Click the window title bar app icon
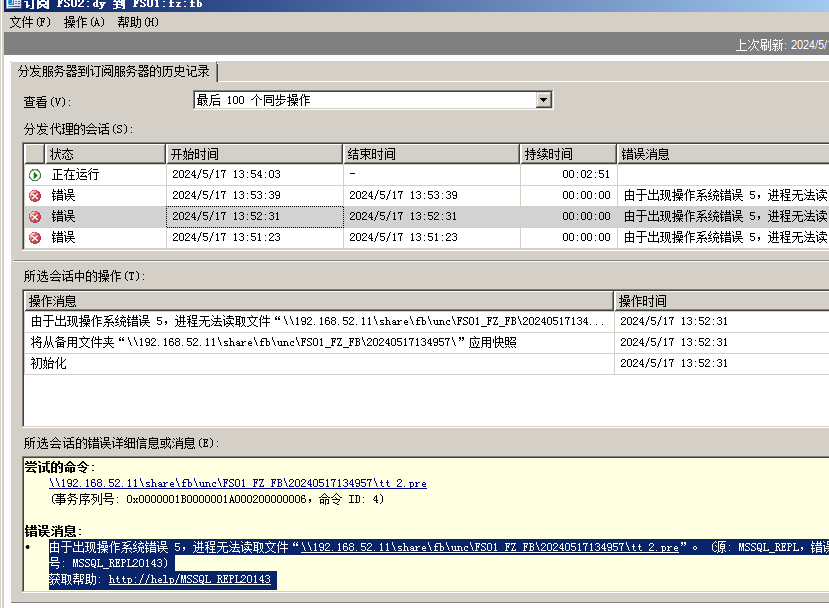The width and height of the screenshot is (829, 608). coord(13,4)
